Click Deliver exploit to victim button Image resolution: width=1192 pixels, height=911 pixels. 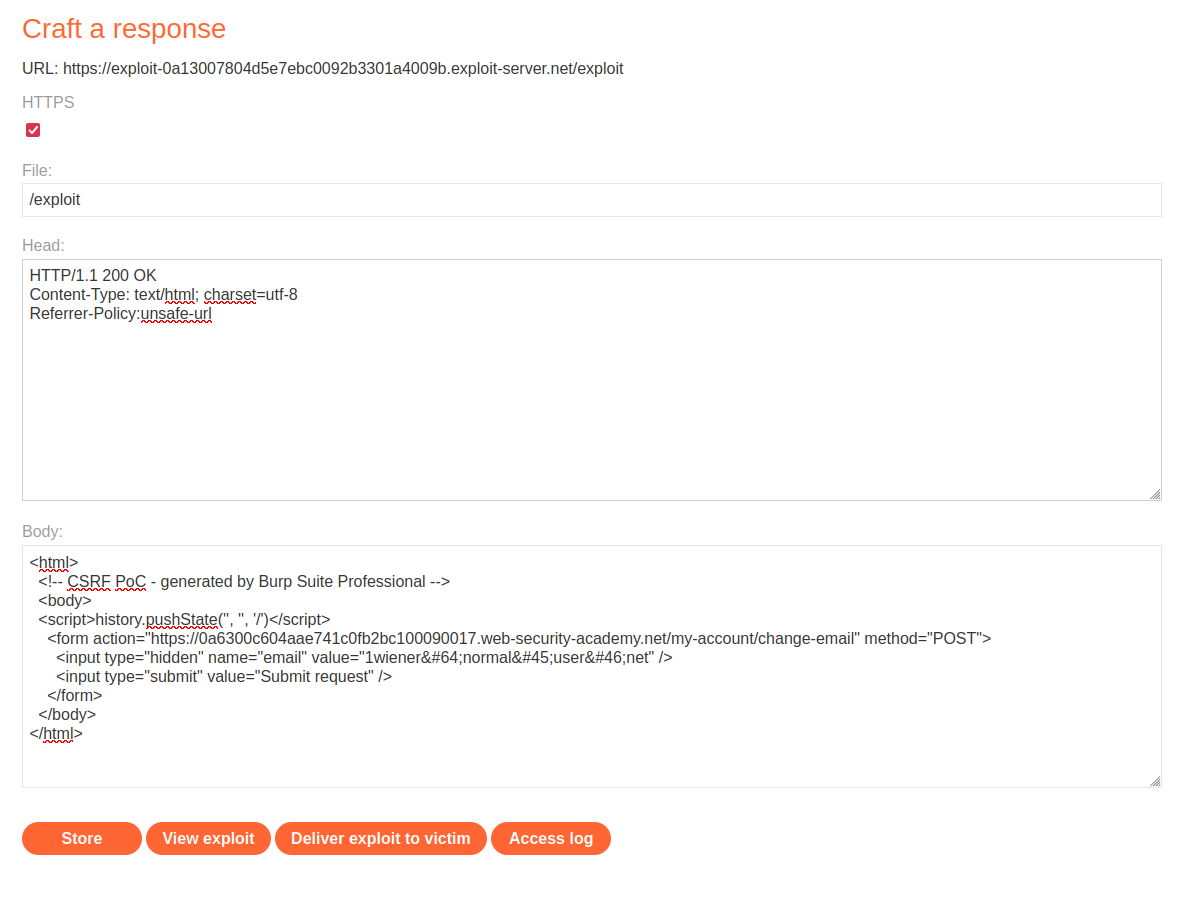[381, 838]
